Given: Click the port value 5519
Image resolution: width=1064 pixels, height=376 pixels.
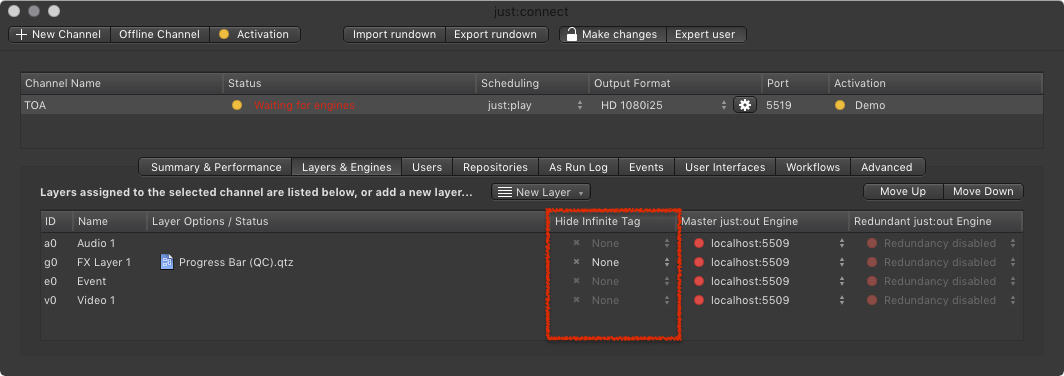Looking at the screenshot, I should pos(778,105).
